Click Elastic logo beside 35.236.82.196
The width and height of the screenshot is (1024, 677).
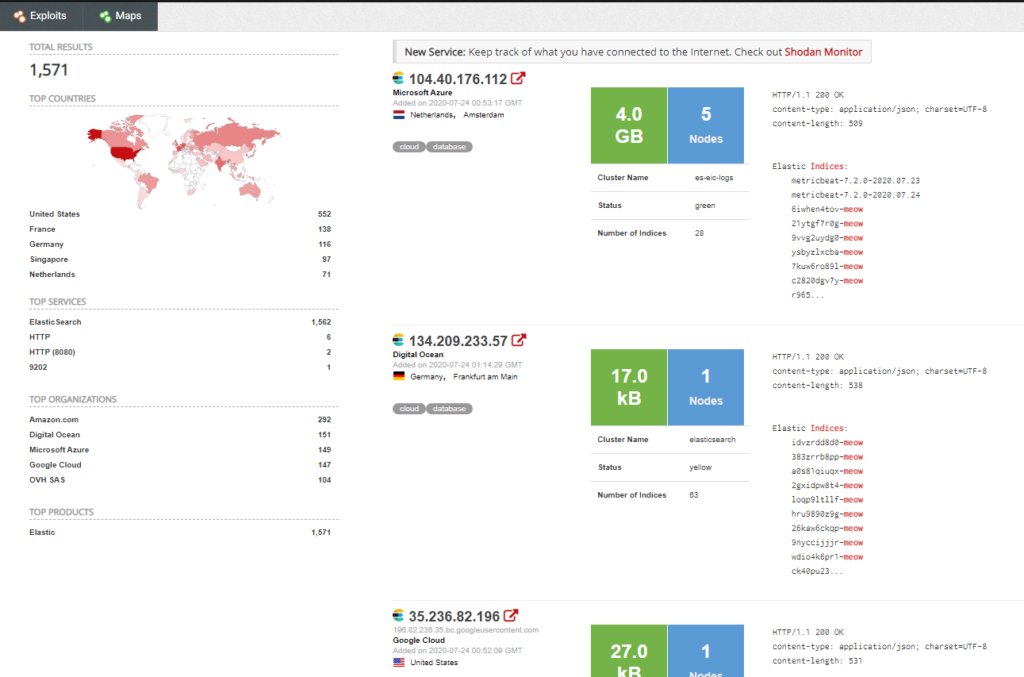point(398,616)
